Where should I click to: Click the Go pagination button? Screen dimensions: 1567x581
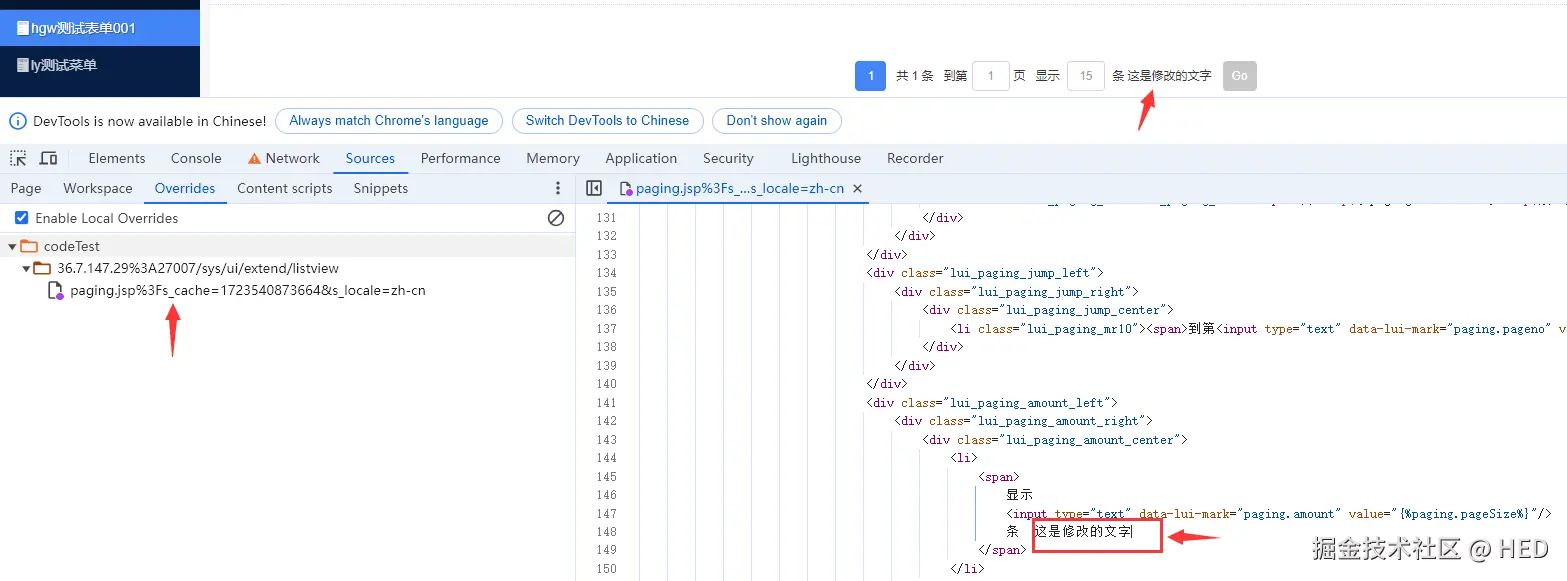[1240, 76]
